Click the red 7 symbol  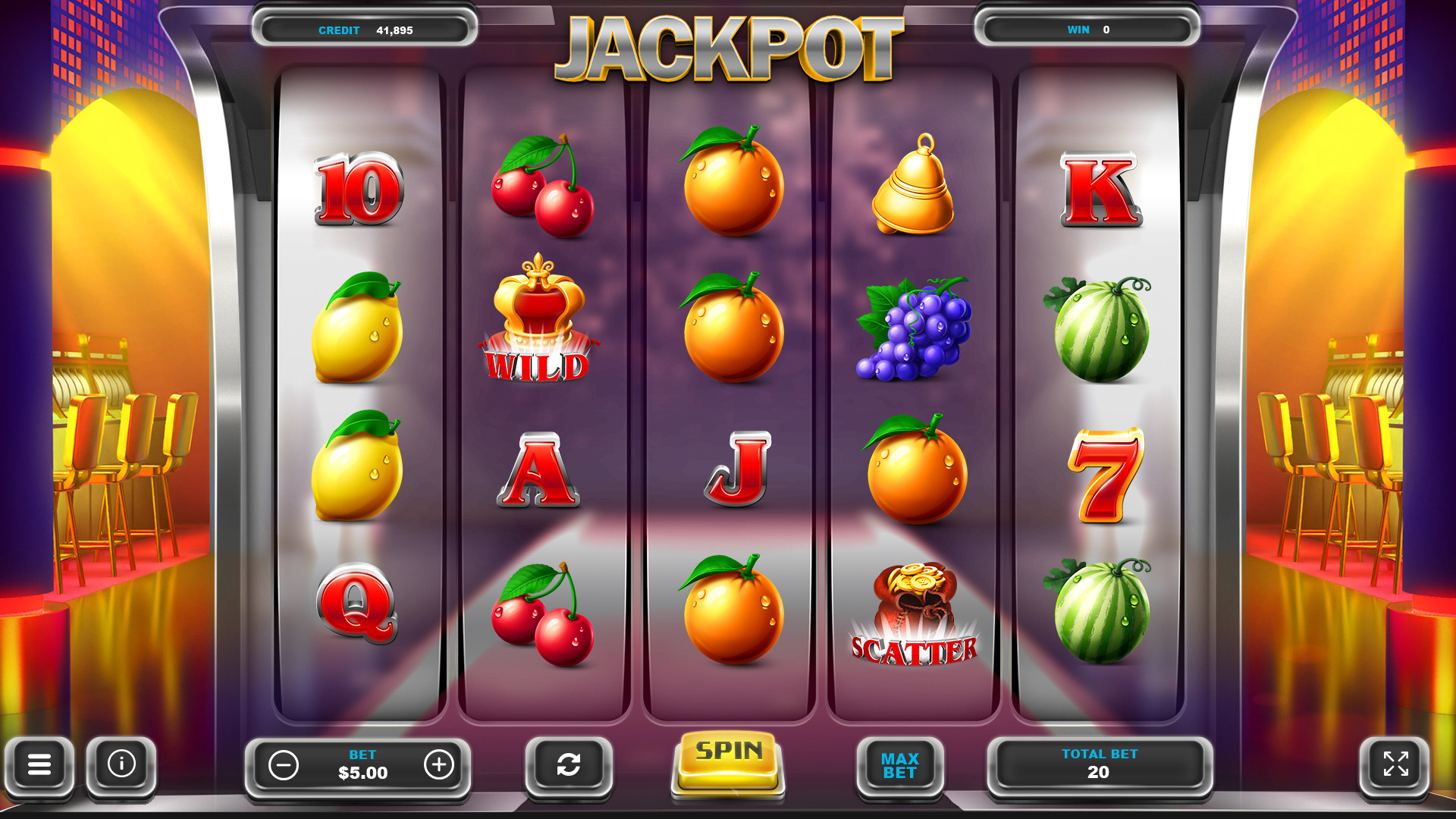tap(1106, 475)
